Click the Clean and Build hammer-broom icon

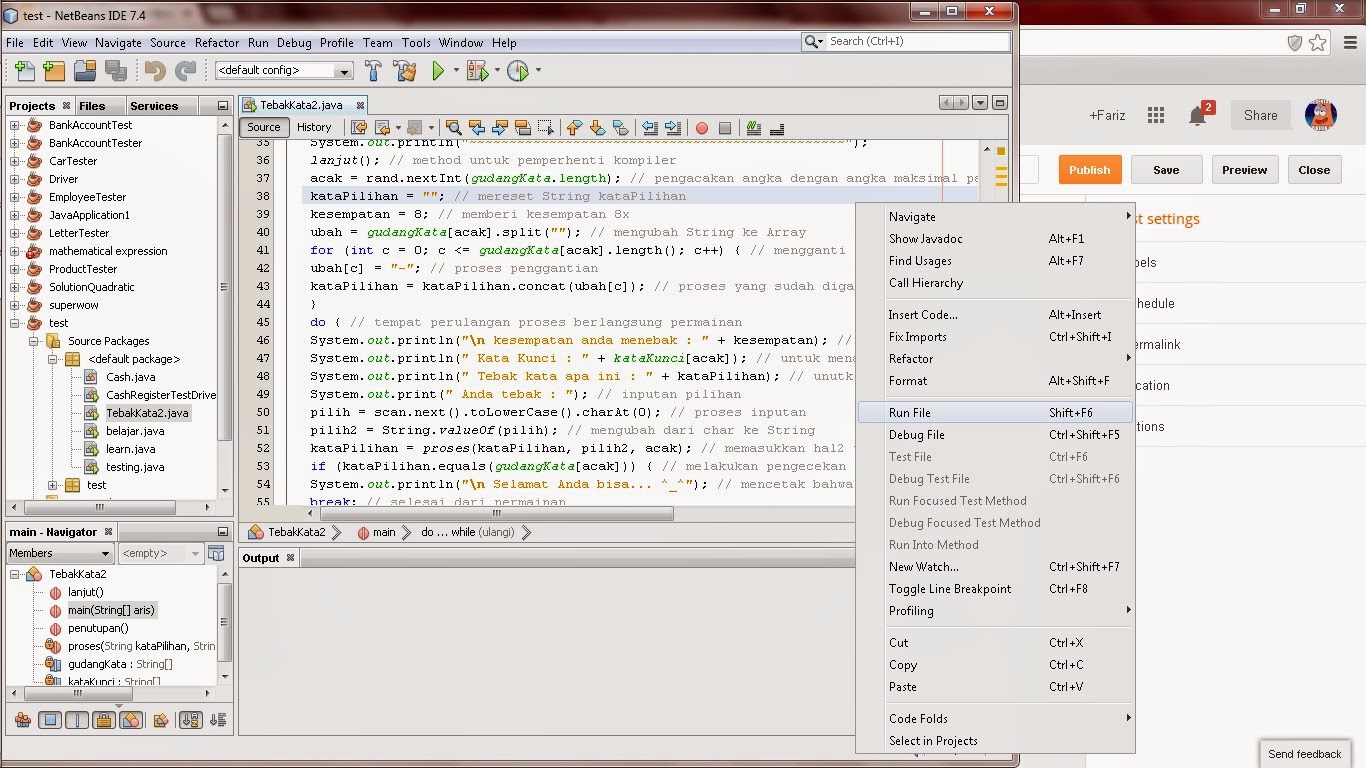[x=404, y=71]
